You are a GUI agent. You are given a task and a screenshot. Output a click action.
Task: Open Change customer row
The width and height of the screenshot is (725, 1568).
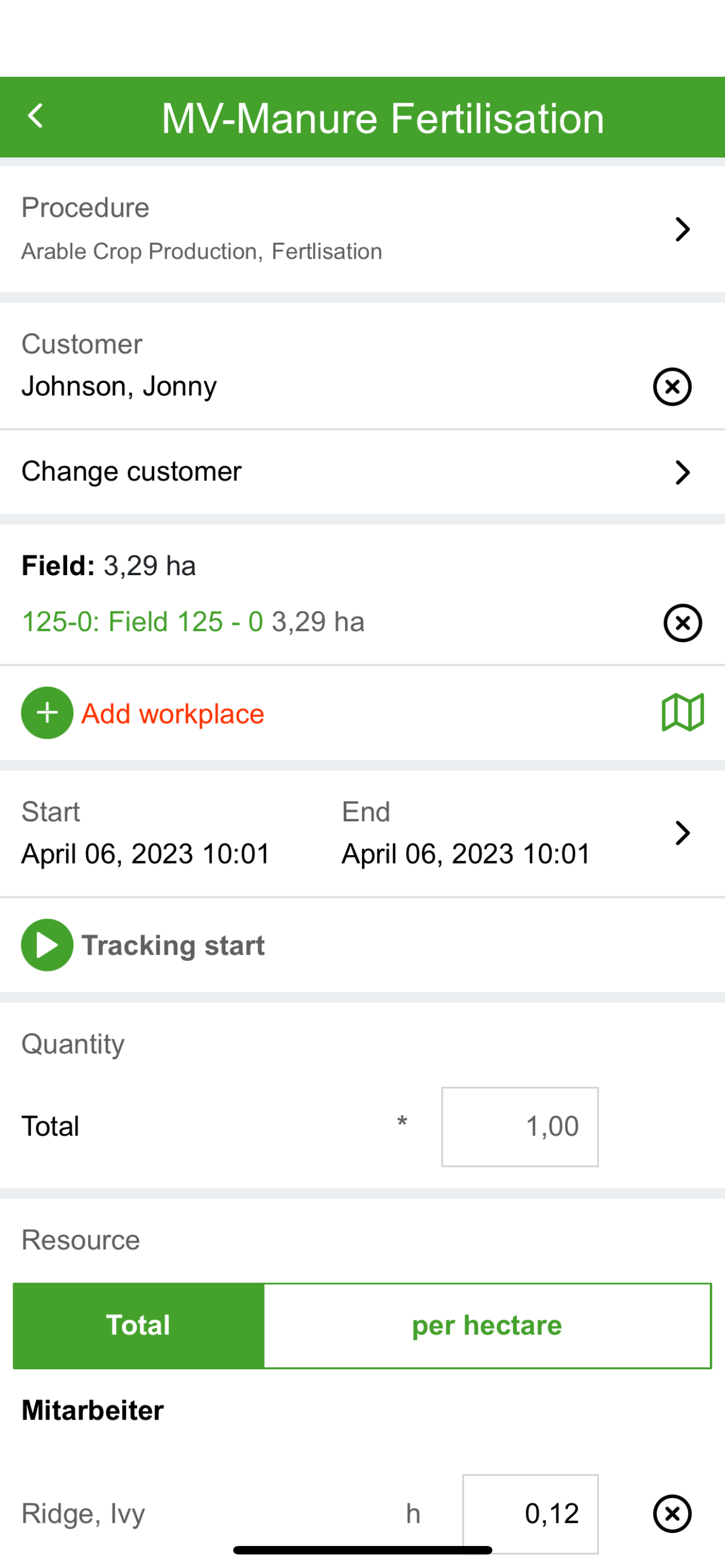[x=362, y=472]
